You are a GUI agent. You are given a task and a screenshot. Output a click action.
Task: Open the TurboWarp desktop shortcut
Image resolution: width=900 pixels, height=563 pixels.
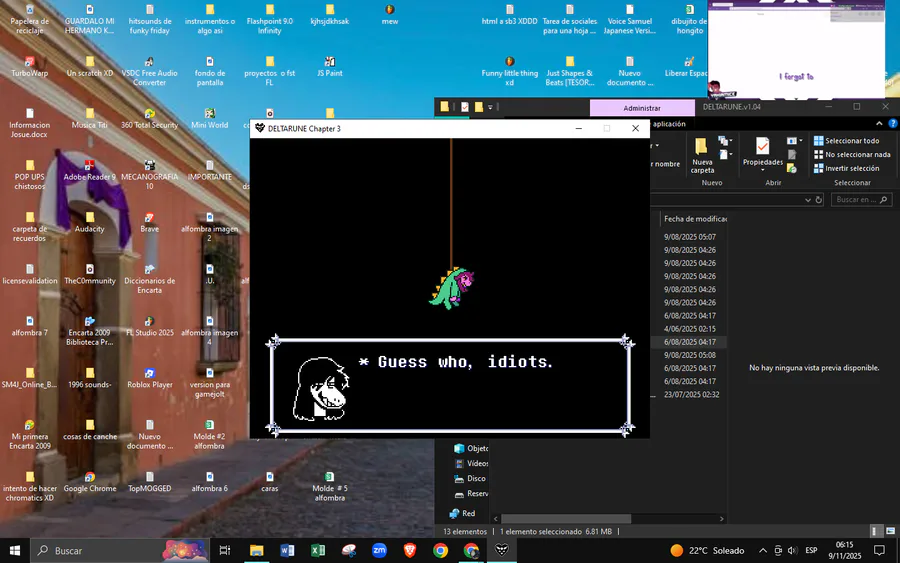pos(30,67)
